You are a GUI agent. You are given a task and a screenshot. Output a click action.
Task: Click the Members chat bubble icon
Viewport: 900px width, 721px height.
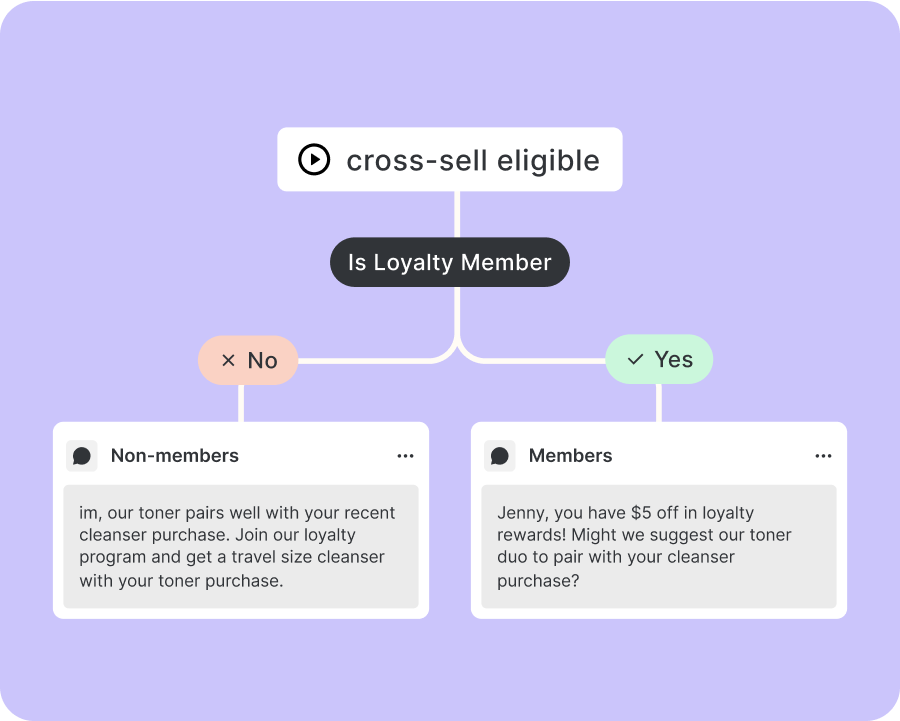click(500, 456)
